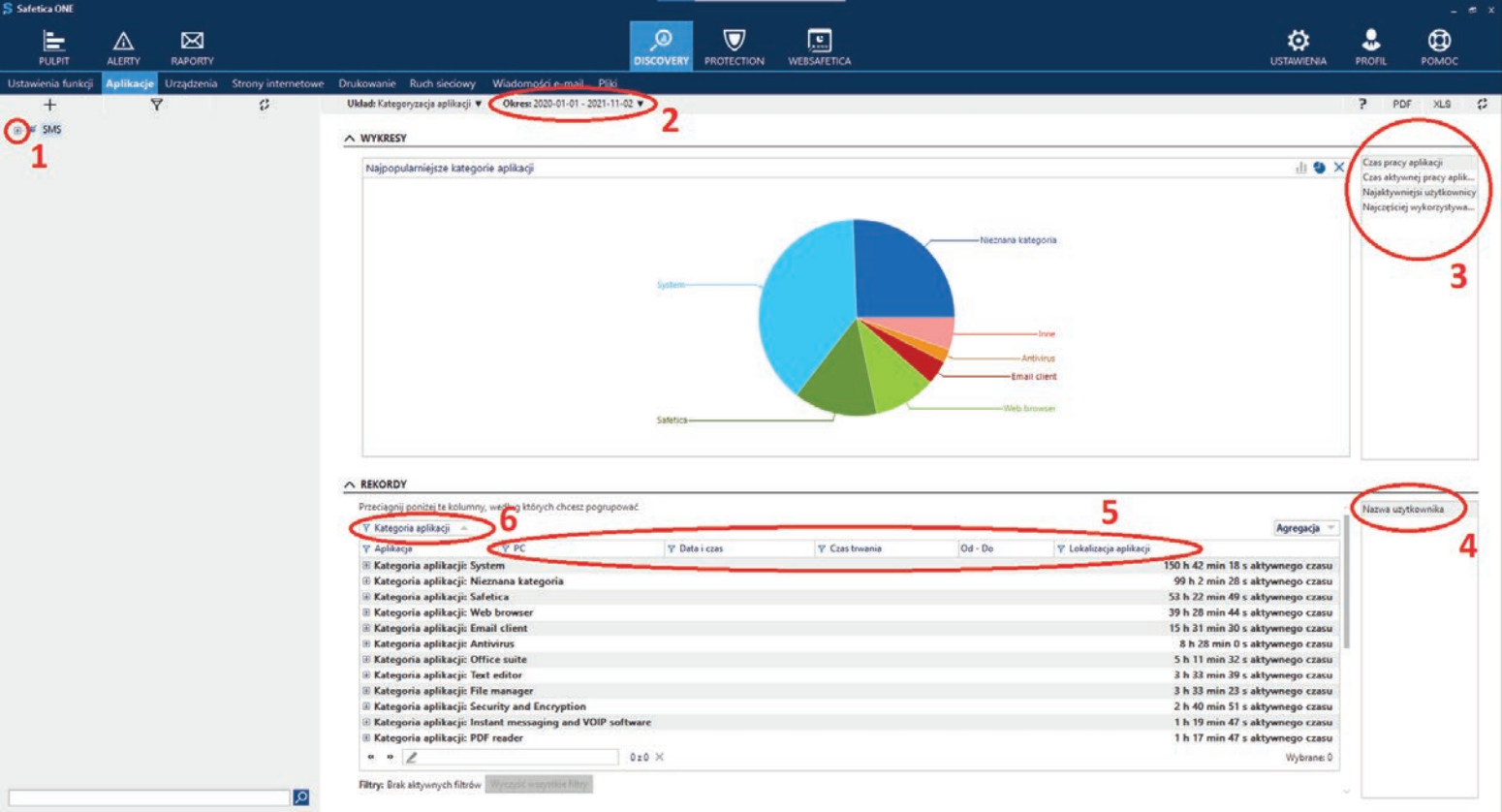Switch to the Protection shield module
This screenshot has height=812, width=1502.
point(734,46)
